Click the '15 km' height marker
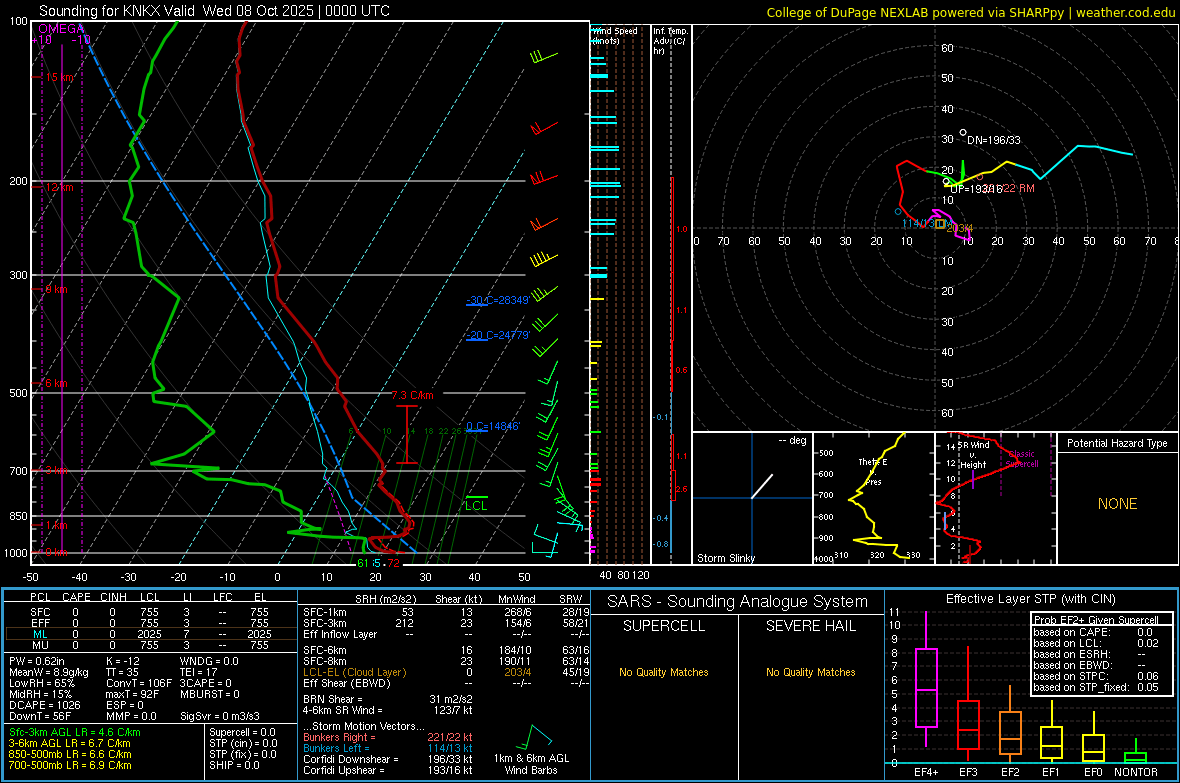 [59, 78]
